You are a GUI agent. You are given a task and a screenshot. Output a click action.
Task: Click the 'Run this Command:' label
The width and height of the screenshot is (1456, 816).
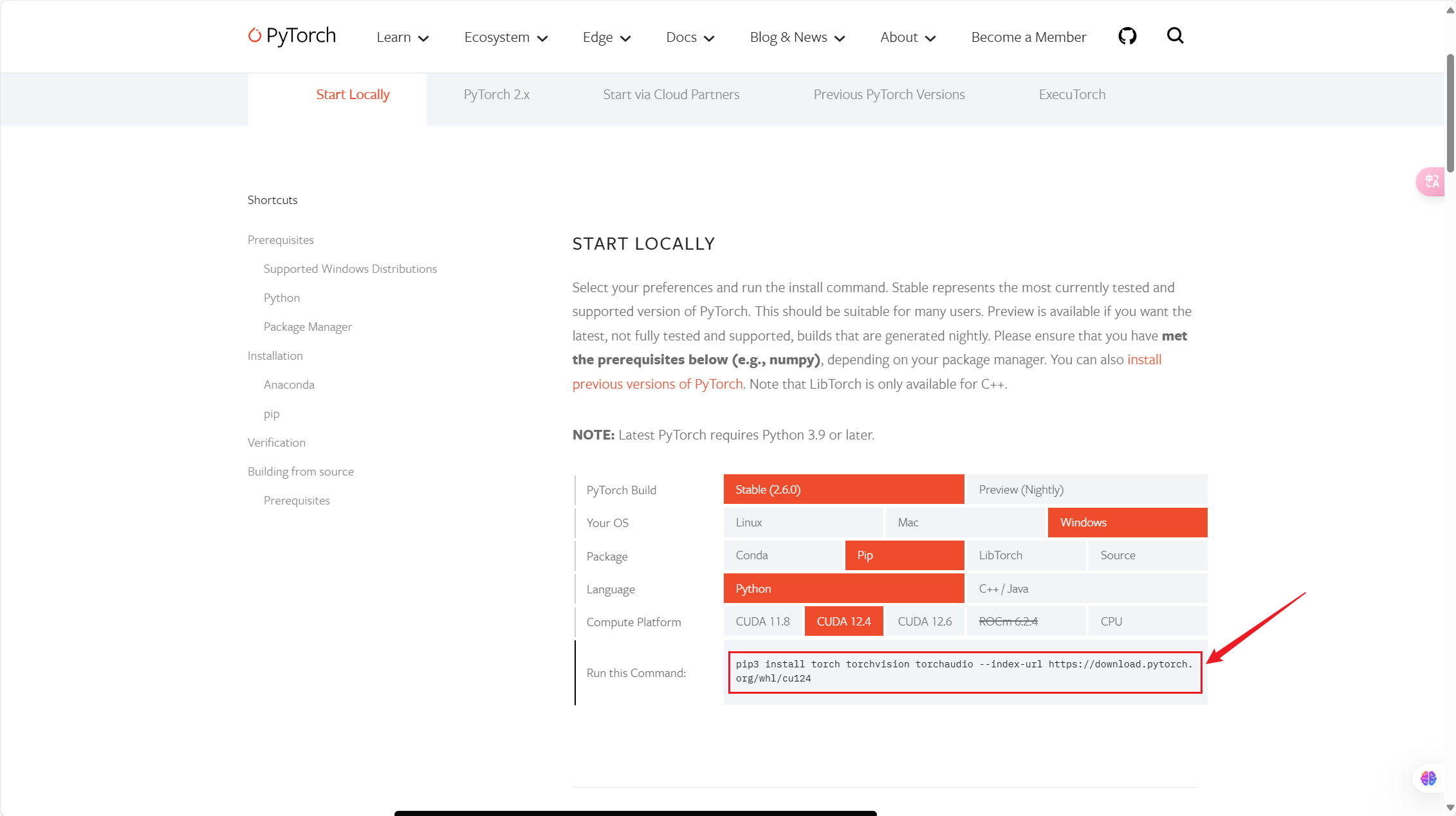(636, 673)
